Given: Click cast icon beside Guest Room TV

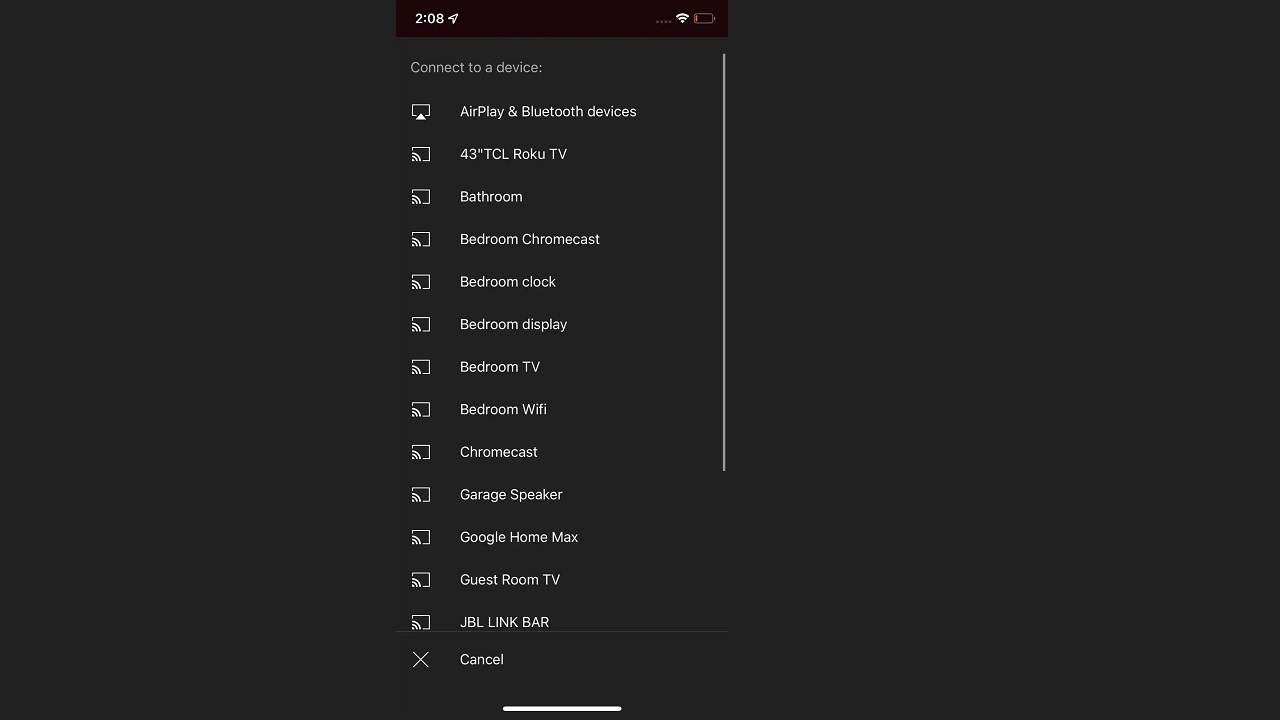Looking at the screenshot, I should pos(421,579).
